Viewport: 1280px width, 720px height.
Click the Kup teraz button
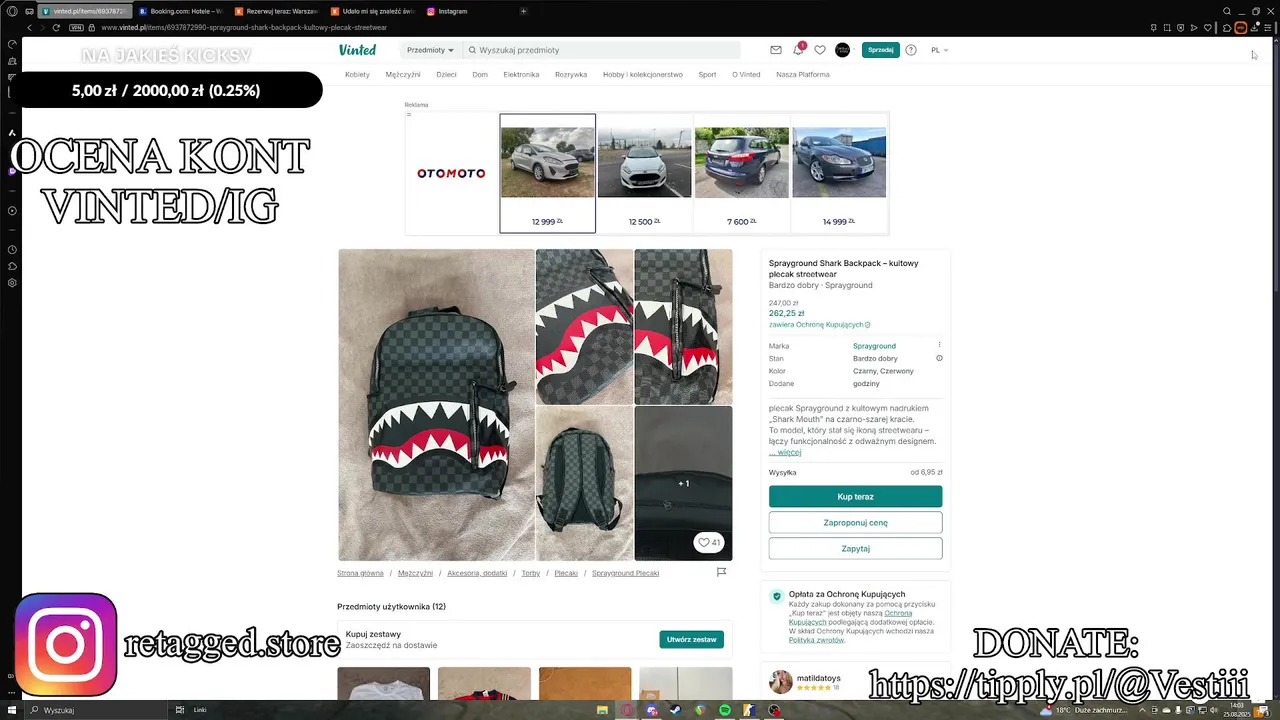[855, 497]
